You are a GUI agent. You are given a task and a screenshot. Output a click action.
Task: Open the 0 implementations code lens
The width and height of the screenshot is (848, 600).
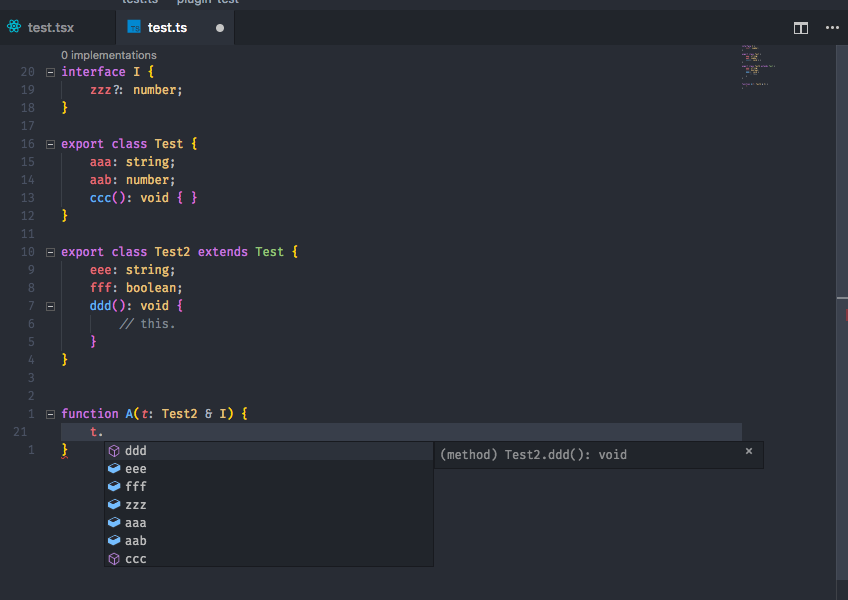click(109, 55)
